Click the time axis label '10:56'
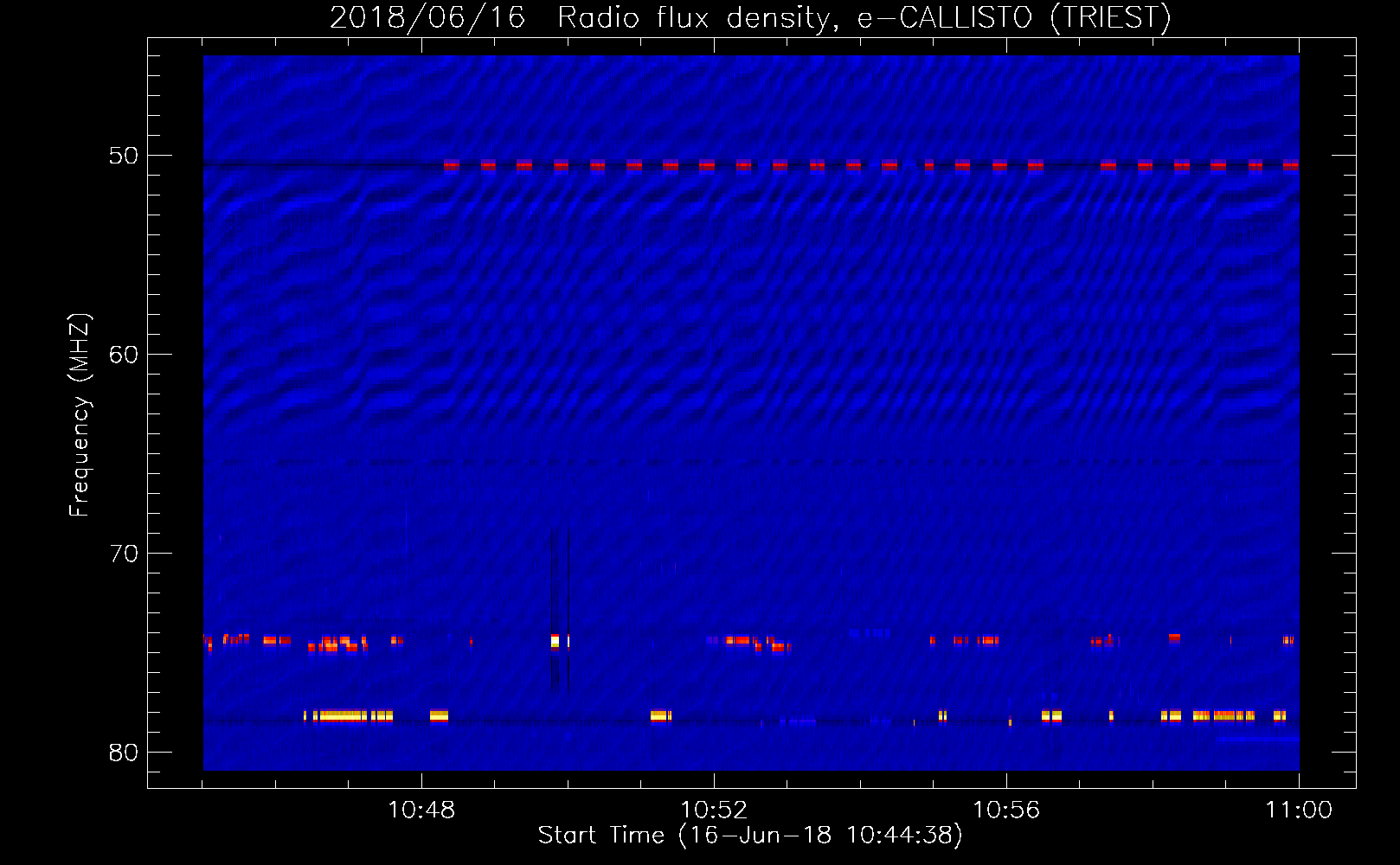Viewport: 1400px width, 865px height. coord(1006,810)
